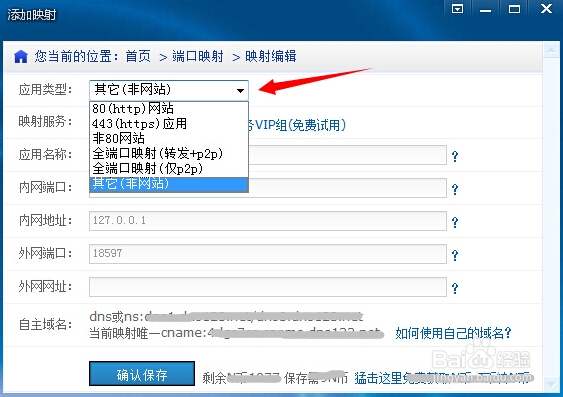Open the title bar dropdown menu icon

(457, 9)
